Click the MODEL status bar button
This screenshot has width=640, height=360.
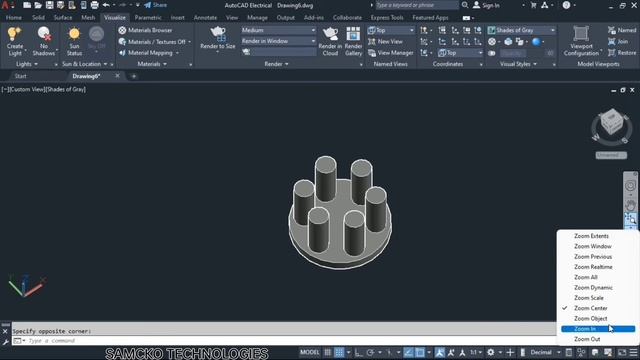tap(310, 352)
